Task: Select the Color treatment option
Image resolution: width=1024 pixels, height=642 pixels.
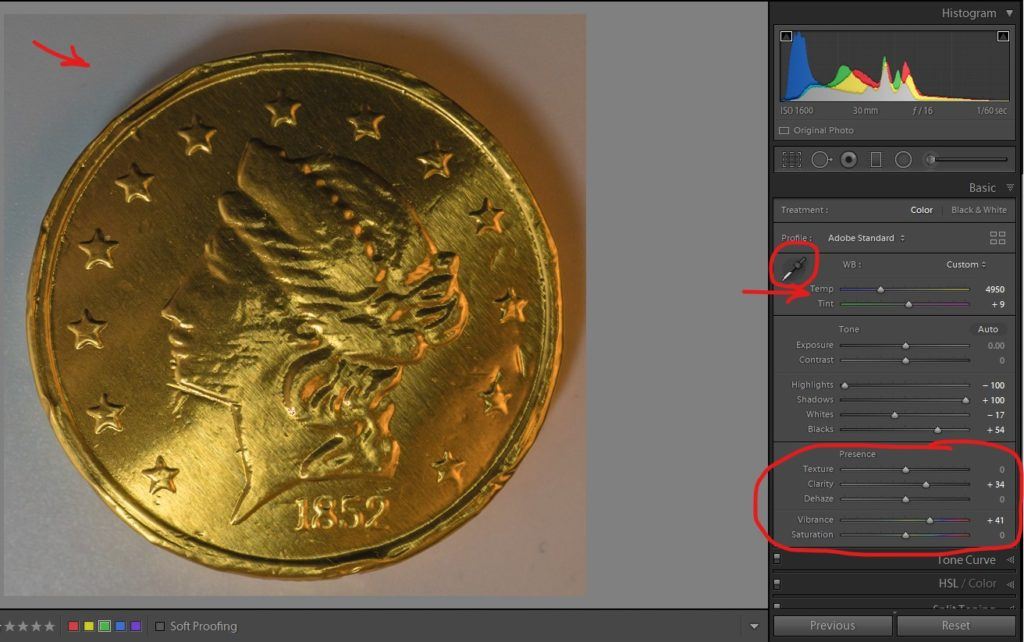Action: pos(921,210)
